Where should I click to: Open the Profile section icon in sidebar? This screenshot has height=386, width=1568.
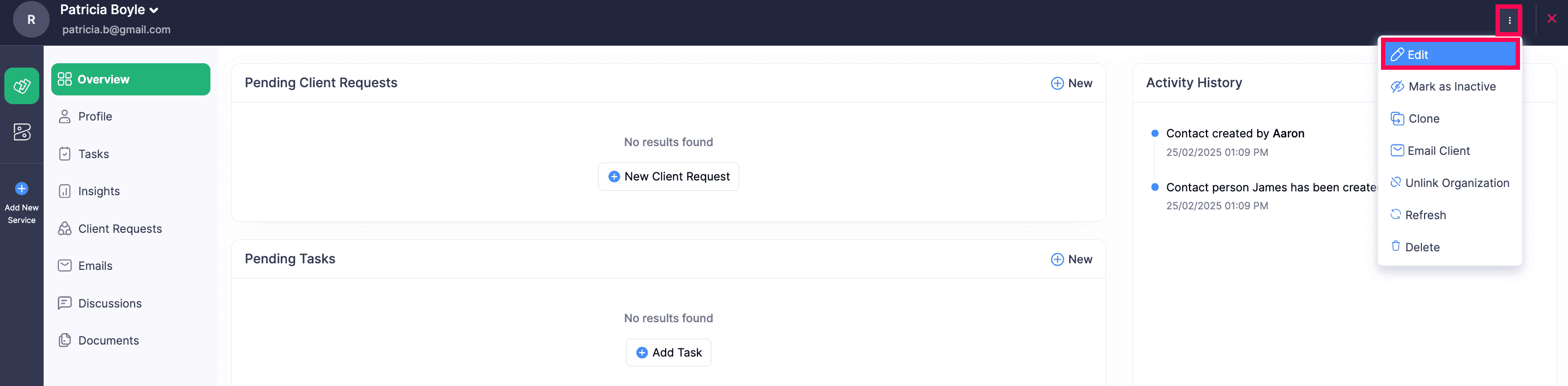[x=65, y=116]
